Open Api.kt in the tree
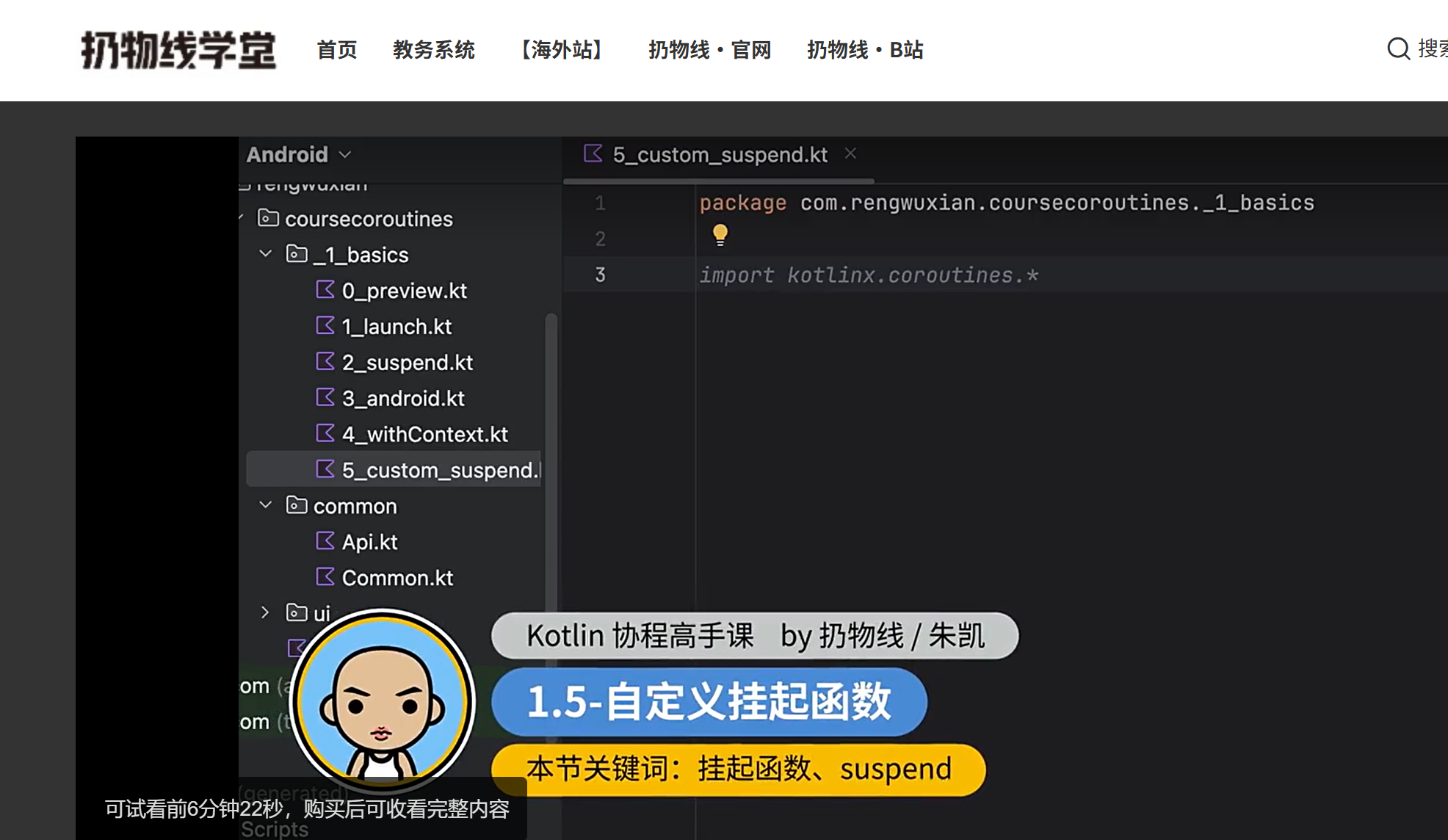Image resolution: width=1448 pixels, height=840 pixels. [370, 543]
